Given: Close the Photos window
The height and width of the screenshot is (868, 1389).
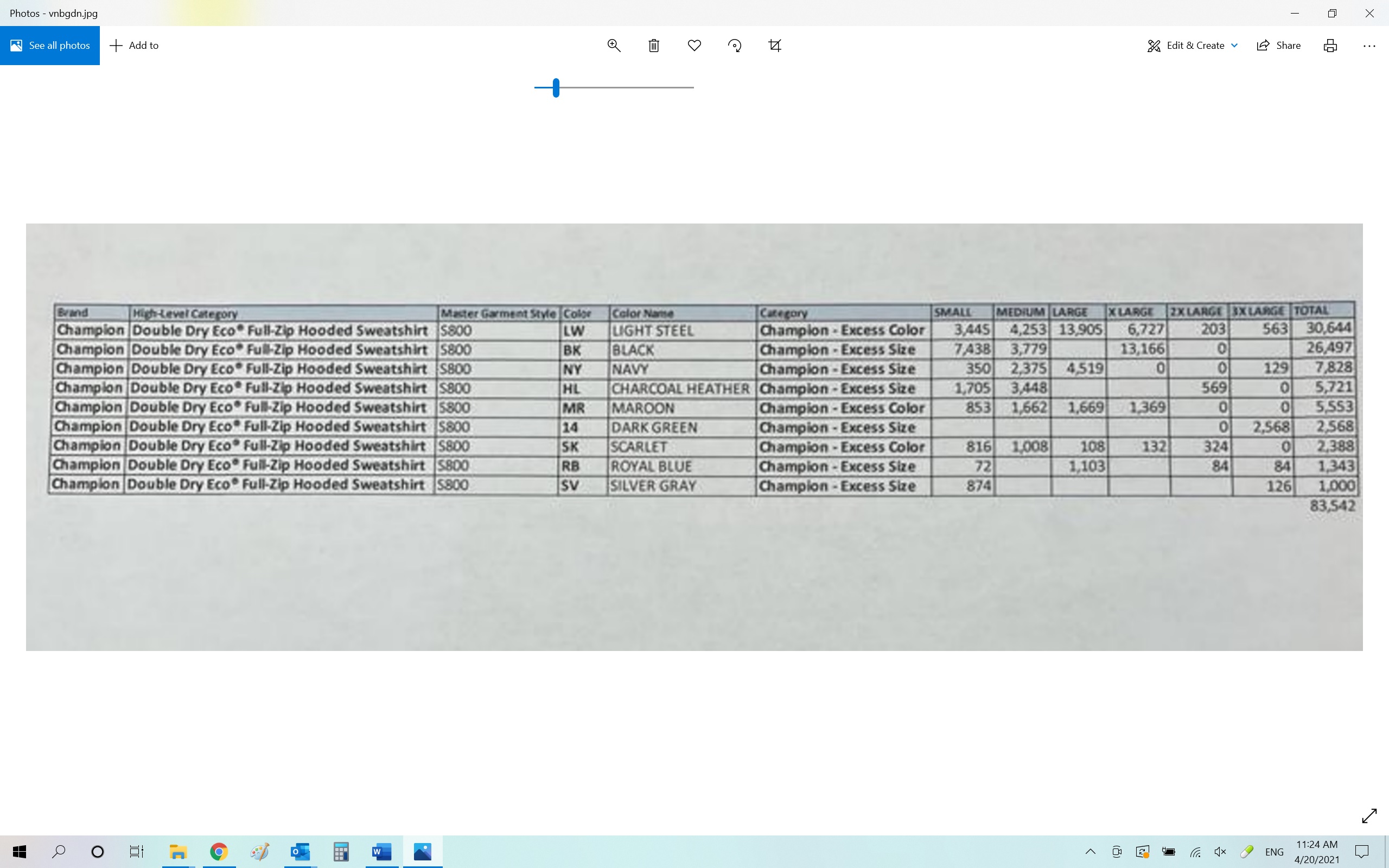Looking at the screenshot, I should (1370, 13).
